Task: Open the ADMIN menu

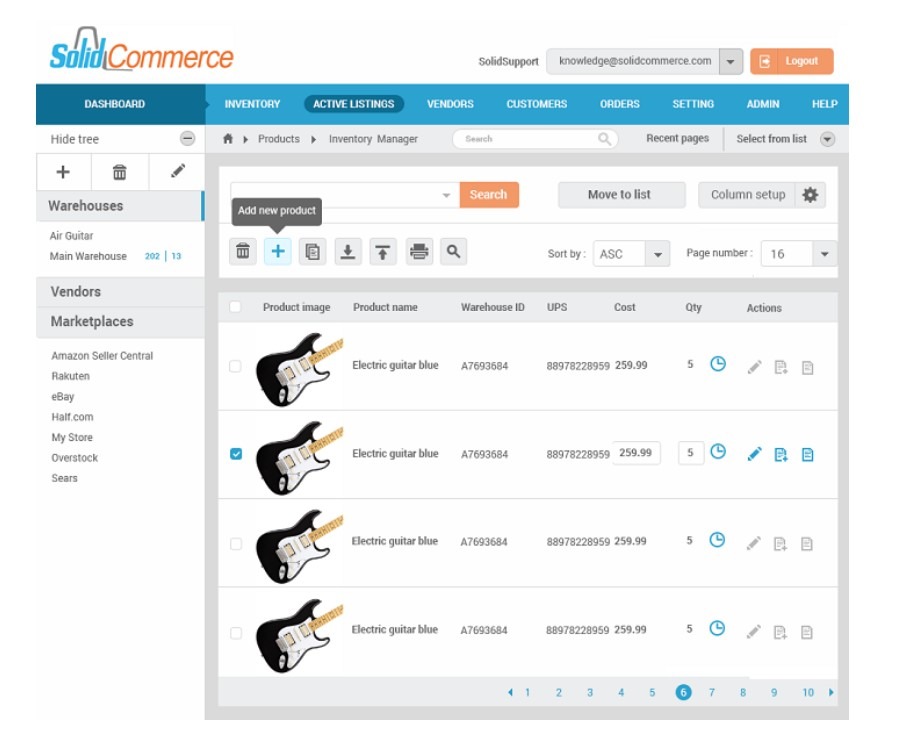Action: click(x=763, y=104)
